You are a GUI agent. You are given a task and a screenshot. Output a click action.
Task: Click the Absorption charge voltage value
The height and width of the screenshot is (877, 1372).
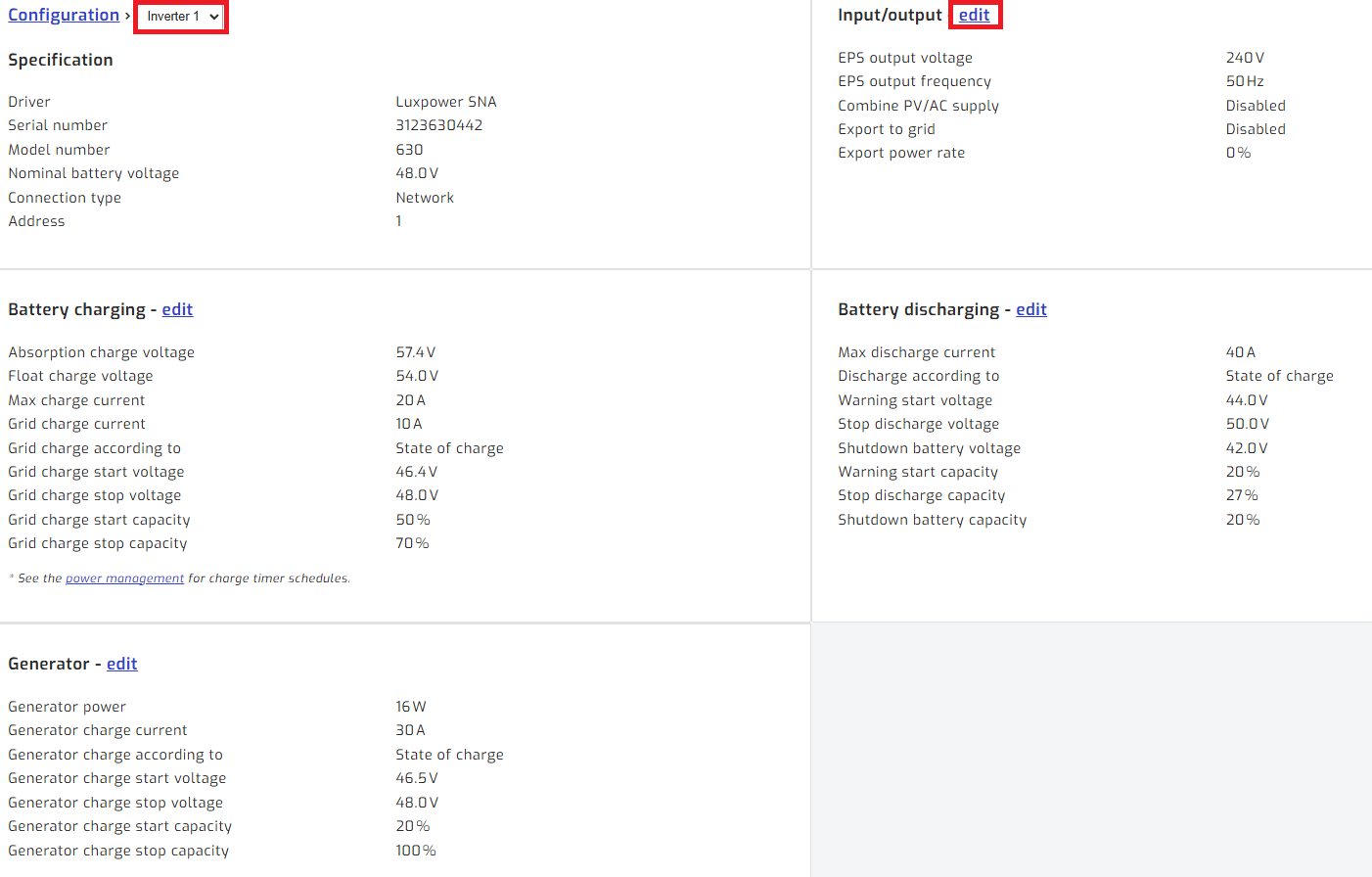point(415,352)
